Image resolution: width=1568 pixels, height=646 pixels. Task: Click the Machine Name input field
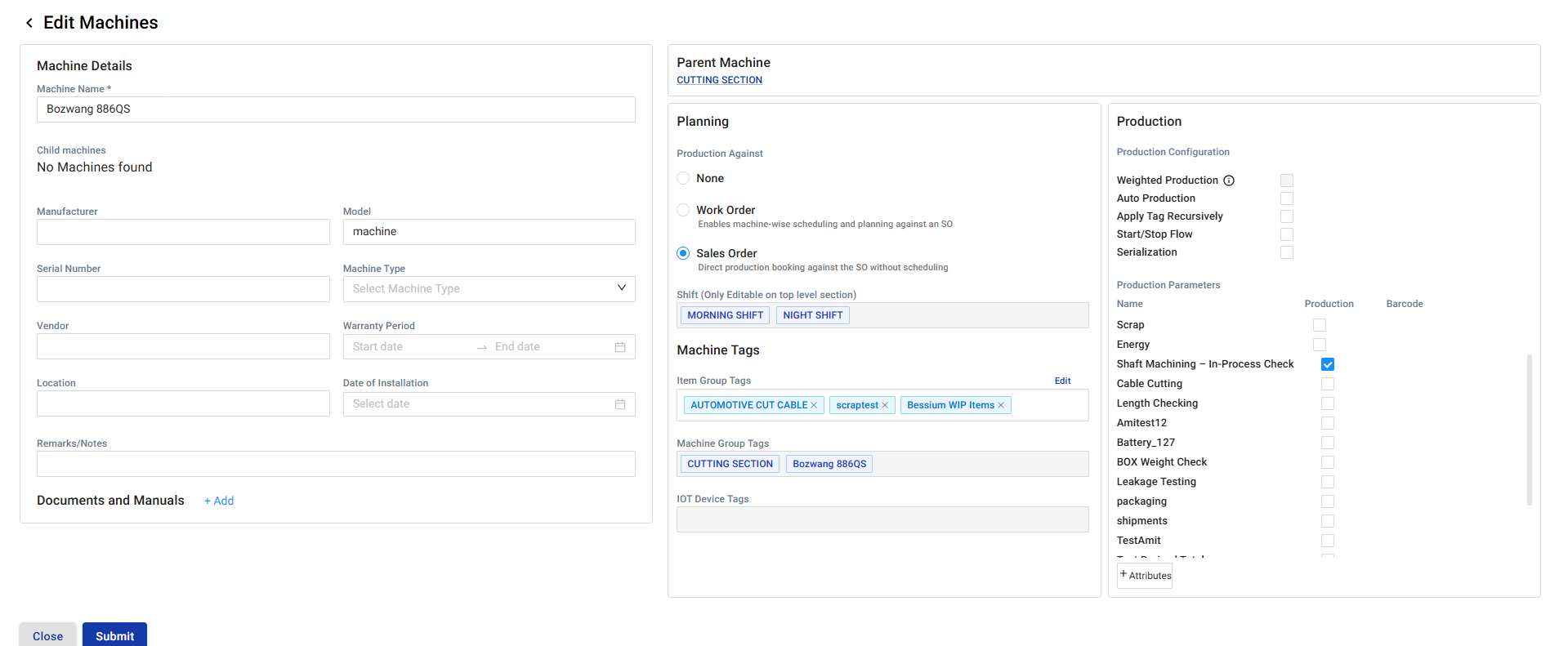click(336, 109)
